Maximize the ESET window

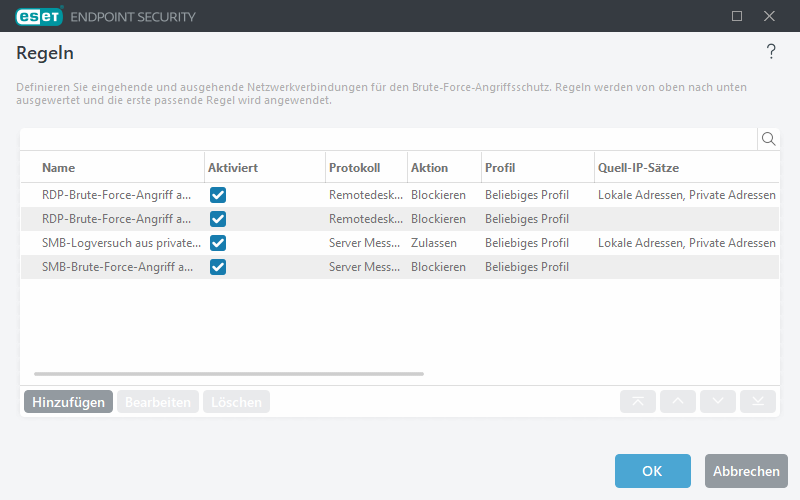tap(737, 16)
